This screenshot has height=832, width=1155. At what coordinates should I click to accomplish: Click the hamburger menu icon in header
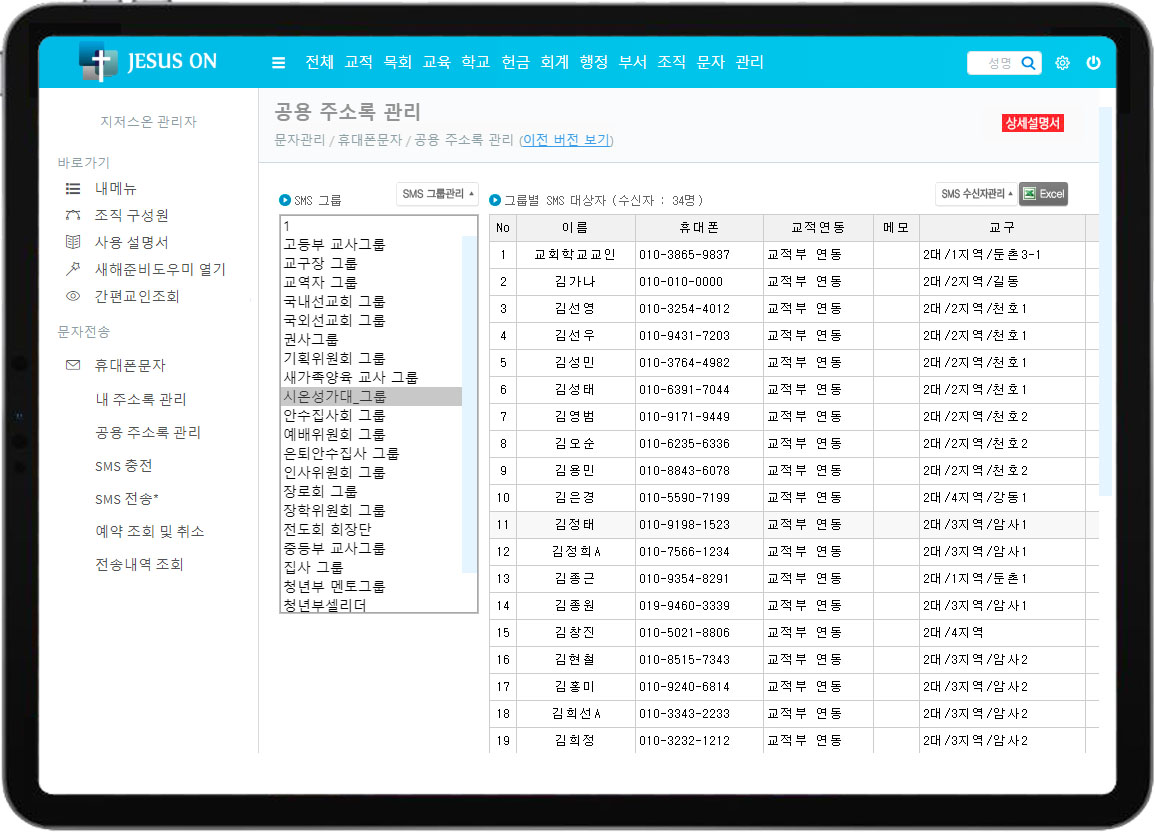pos(278,63)
